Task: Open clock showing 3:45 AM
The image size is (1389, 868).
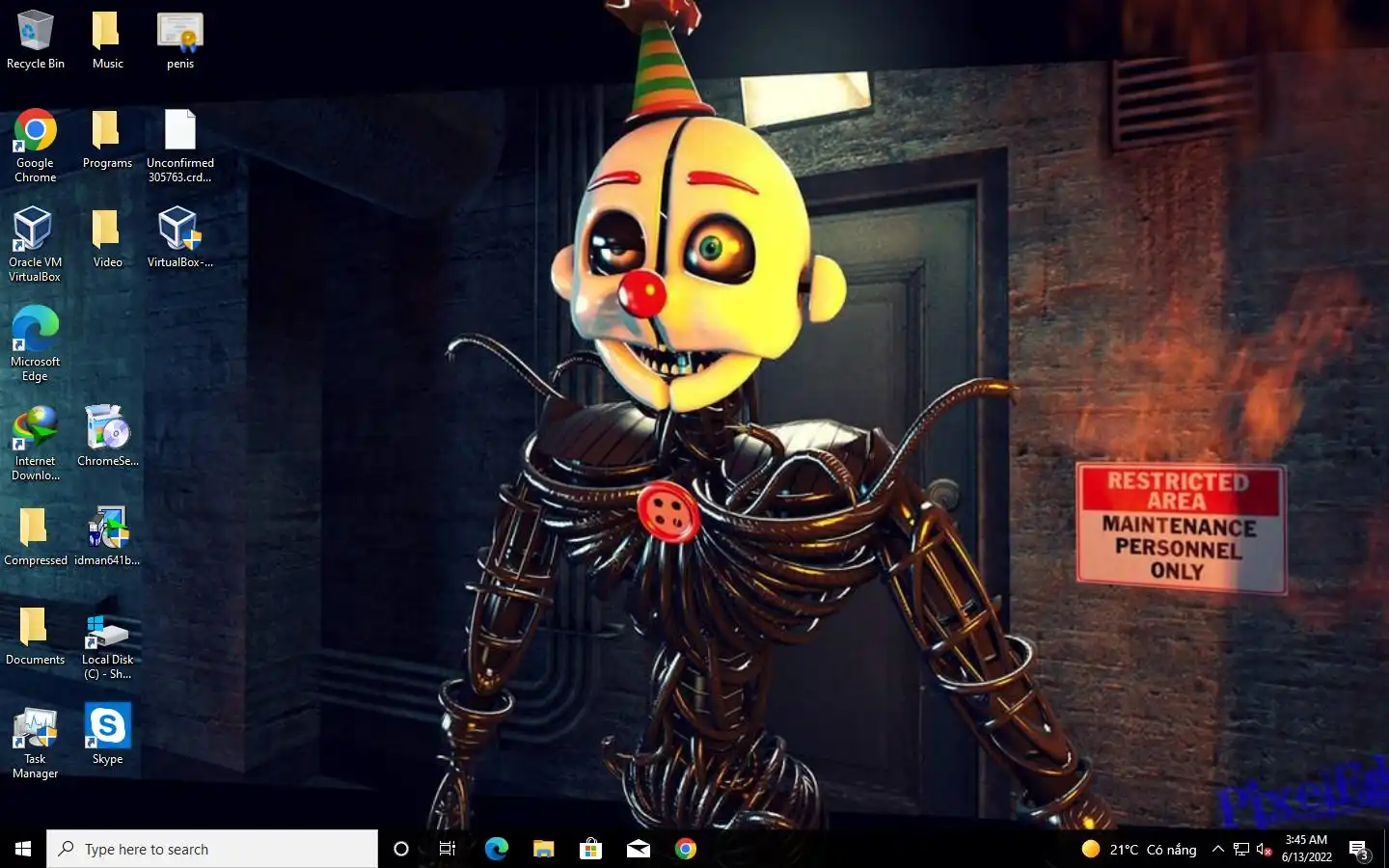Action: click(1307, 849)
